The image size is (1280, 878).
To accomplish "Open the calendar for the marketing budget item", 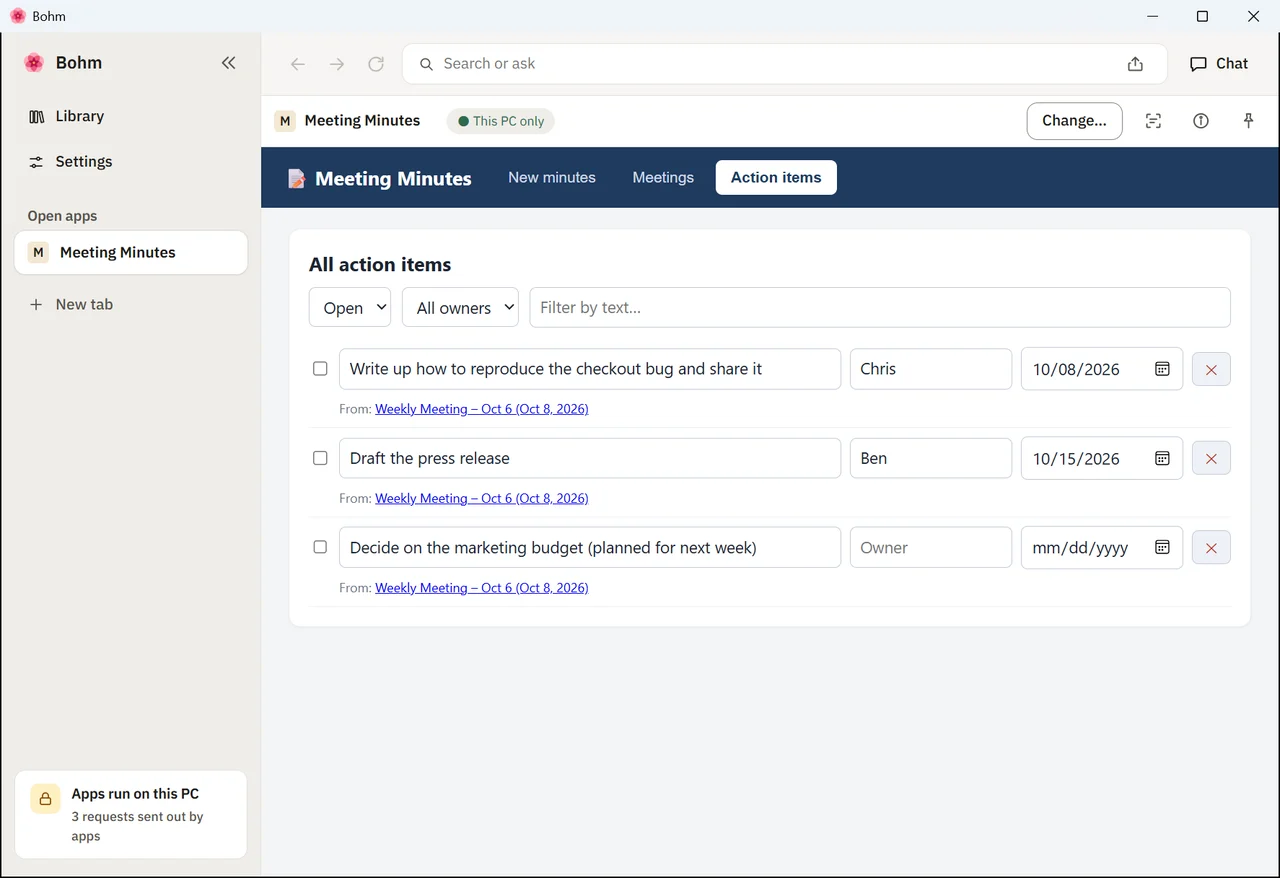I will [x=1162, y=547].
